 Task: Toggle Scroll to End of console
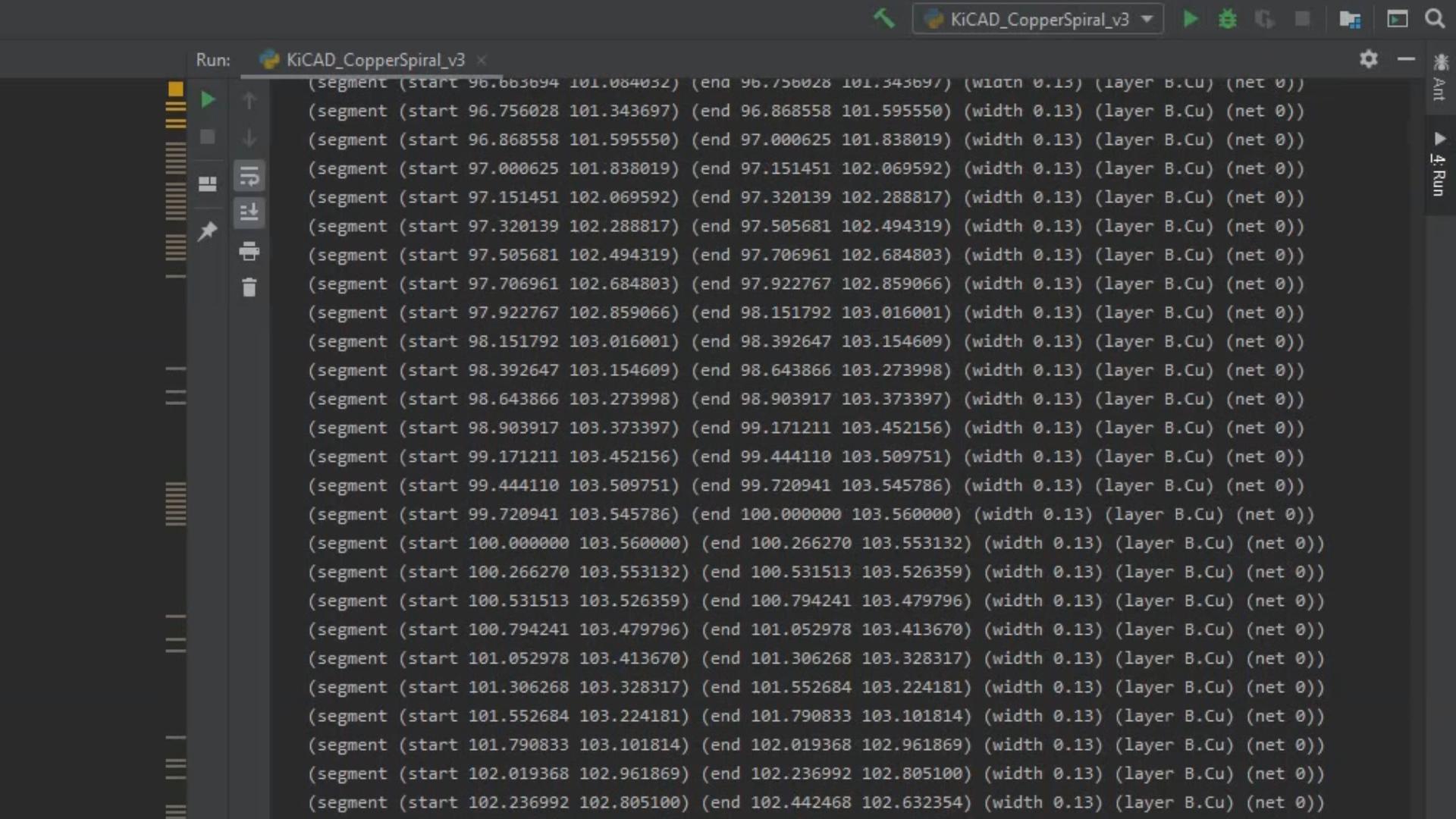(x=249, y=212)
